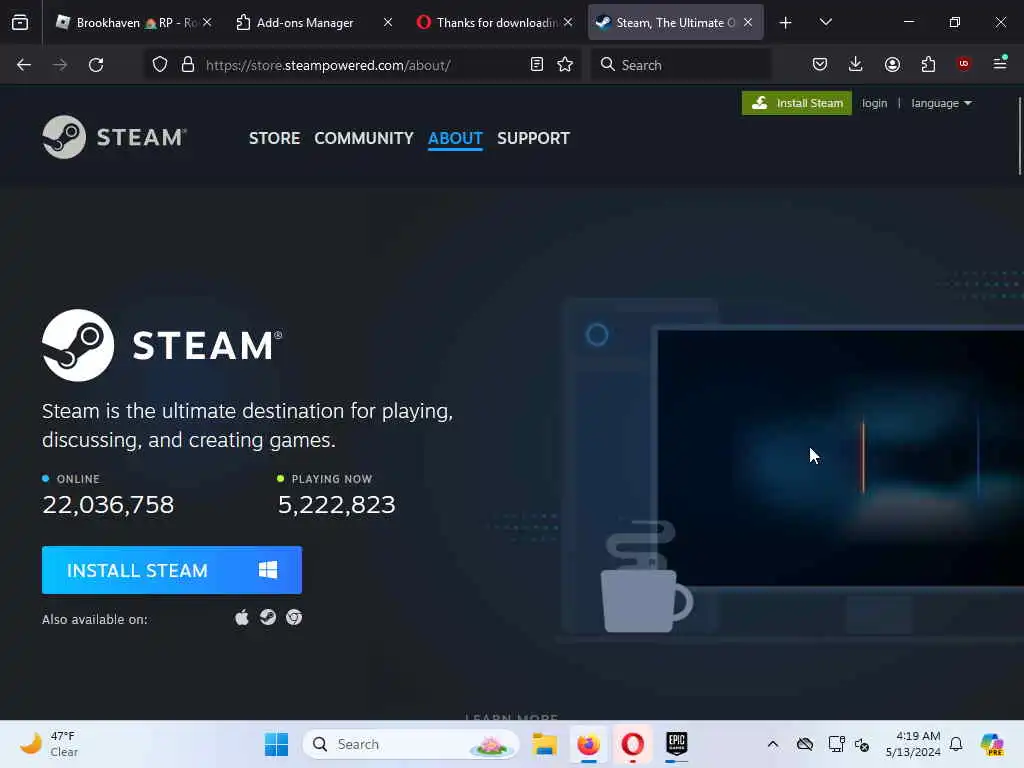This screenshot has width=1024, height=768.
Task: Open the clock showing 4:19 AM
Action: point(913,744)
